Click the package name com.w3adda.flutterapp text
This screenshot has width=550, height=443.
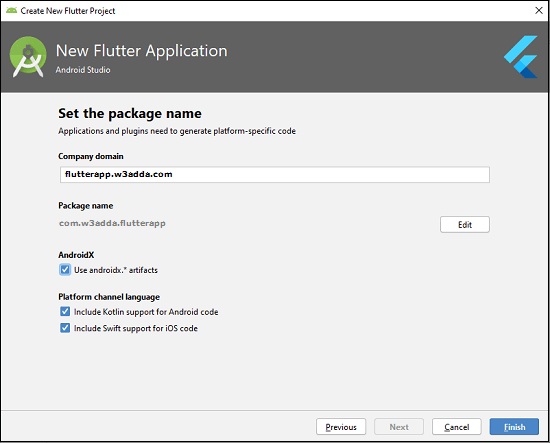(x=112, y=223)
